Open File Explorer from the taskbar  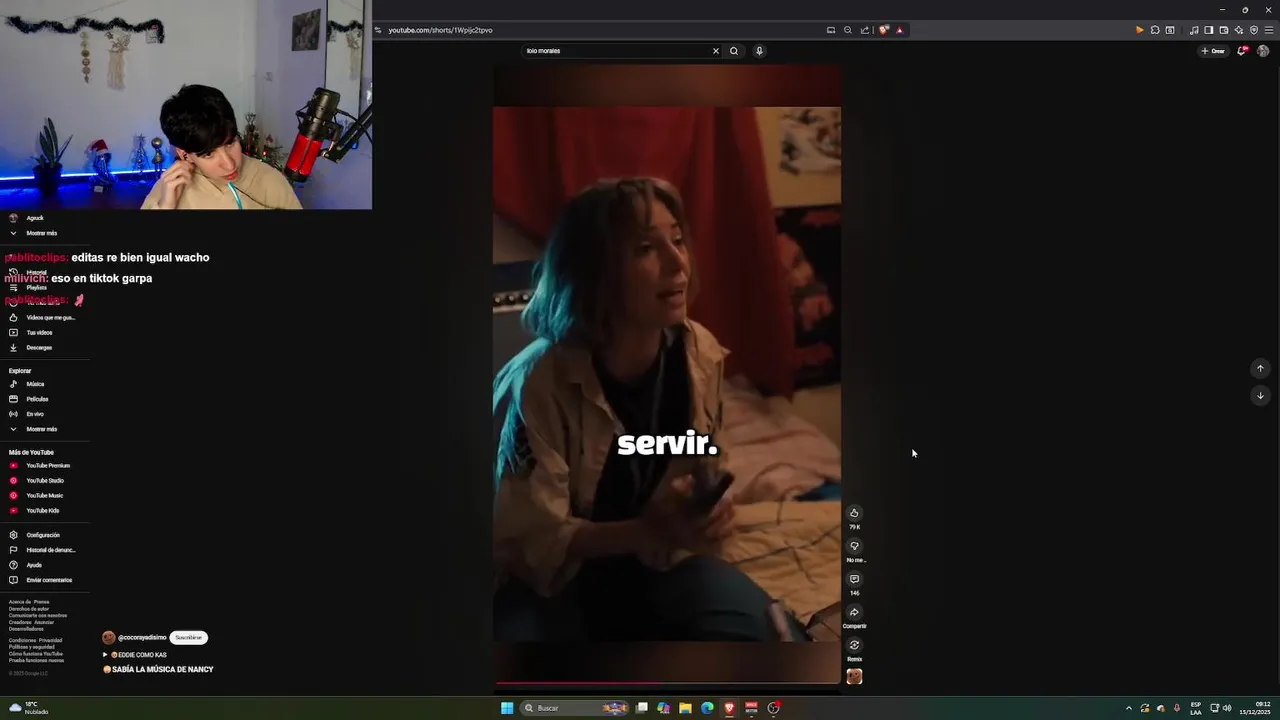click(685, 708)
